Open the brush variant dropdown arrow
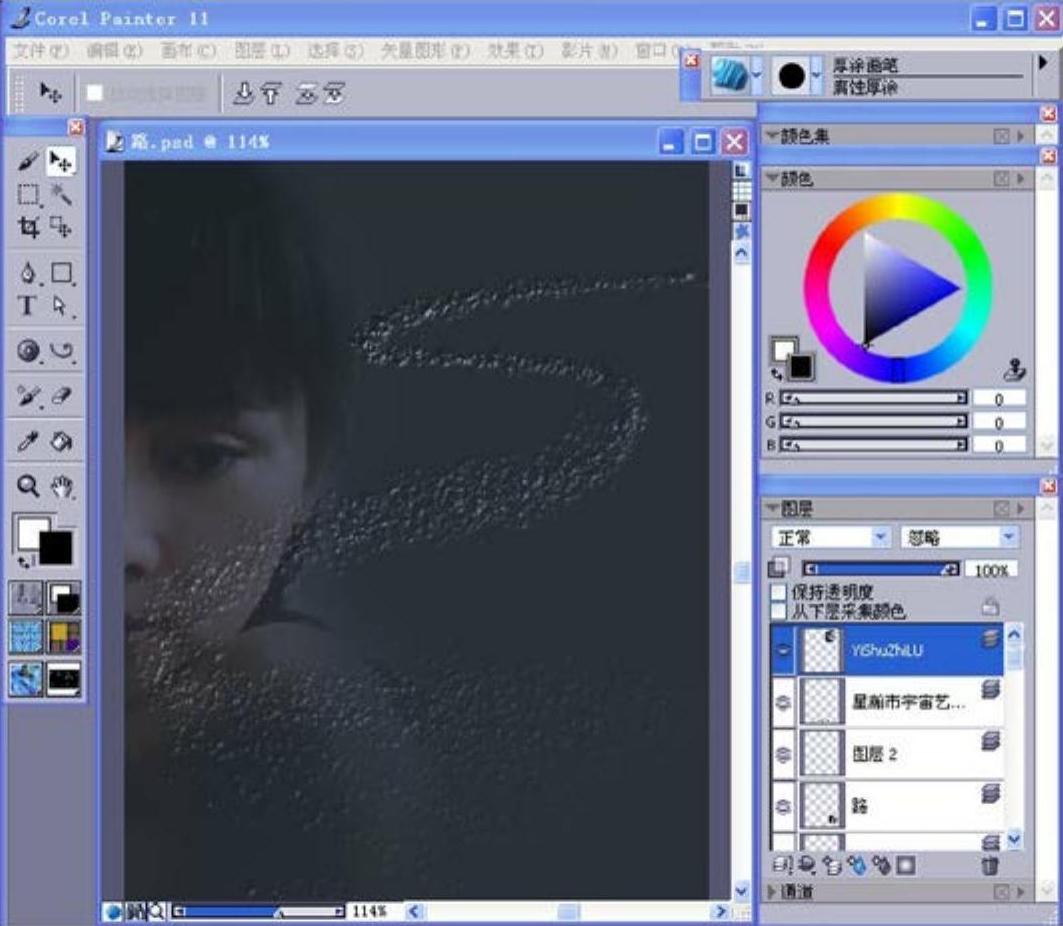Screen dimensions: 1063x926 [817, 75]
